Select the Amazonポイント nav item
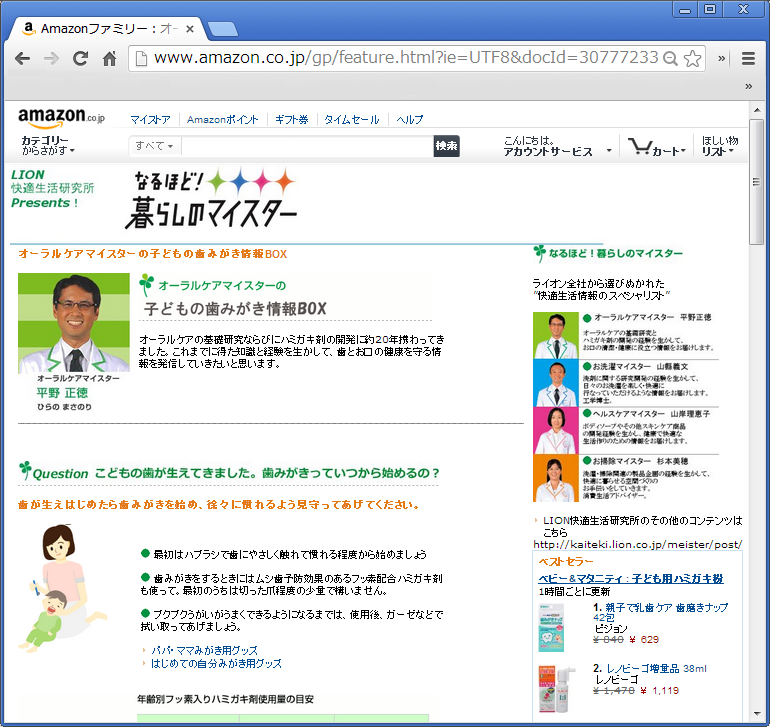 [x=222, y=120]
